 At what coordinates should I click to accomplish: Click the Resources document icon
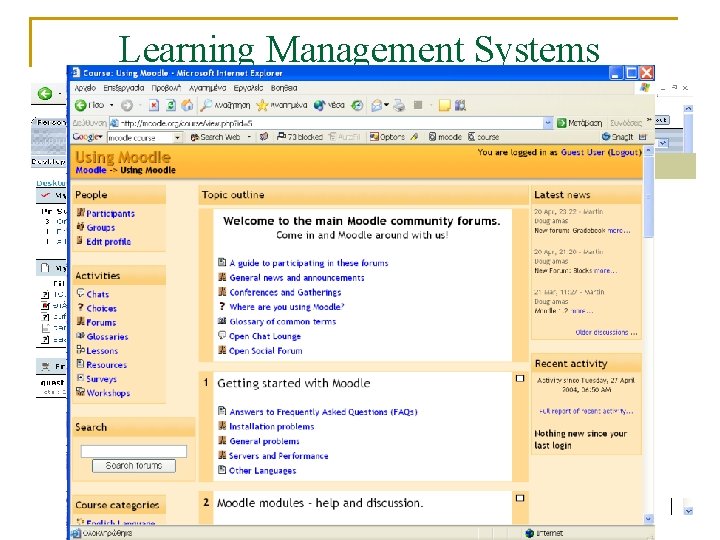click(x=80, y=364)
